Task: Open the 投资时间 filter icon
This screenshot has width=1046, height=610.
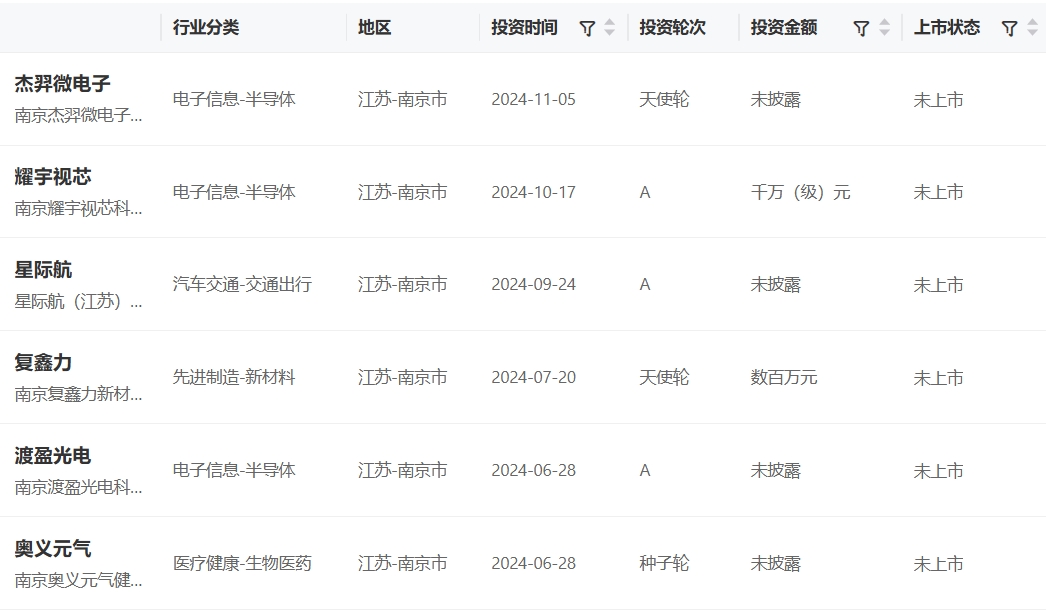Action: (587, 28)
